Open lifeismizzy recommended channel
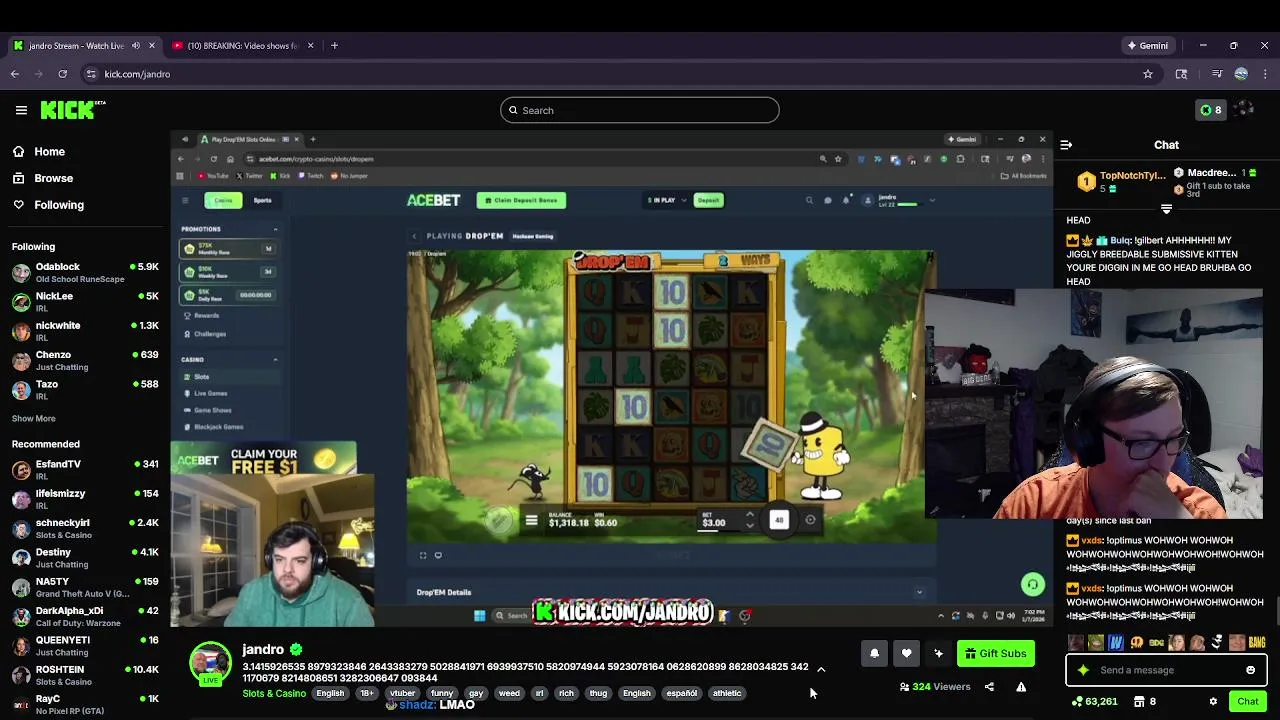This screenshot has height=720, width=1280. tap(85, 498)
